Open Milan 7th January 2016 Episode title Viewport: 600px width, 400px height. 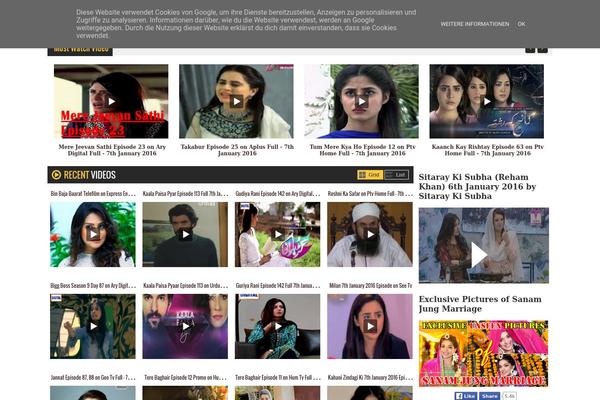370,286
